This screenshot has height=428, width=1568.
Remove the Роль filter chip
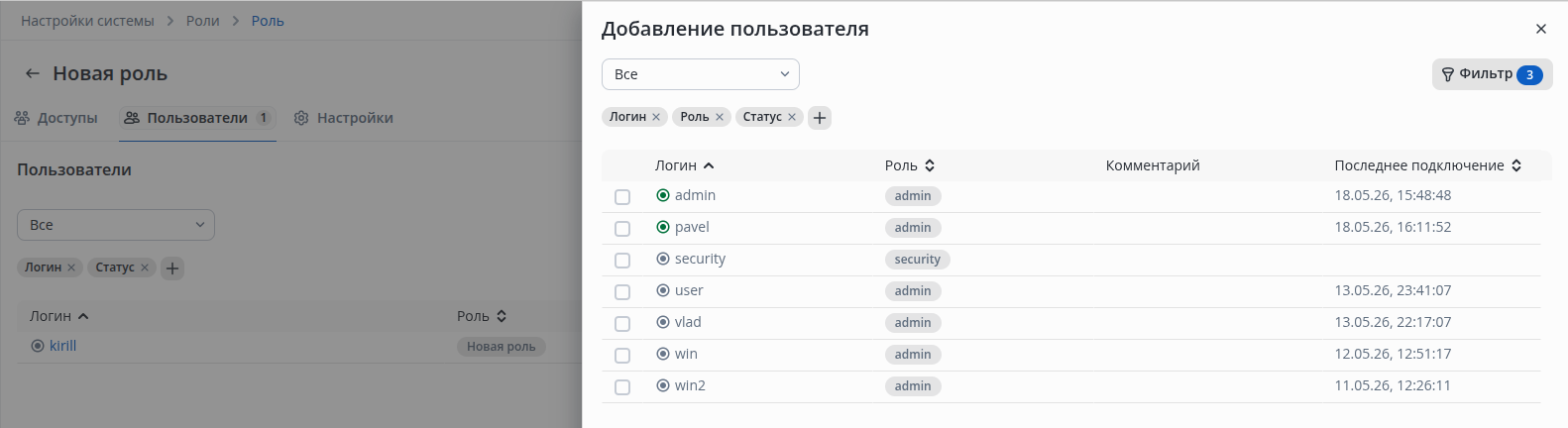(720, 117)
